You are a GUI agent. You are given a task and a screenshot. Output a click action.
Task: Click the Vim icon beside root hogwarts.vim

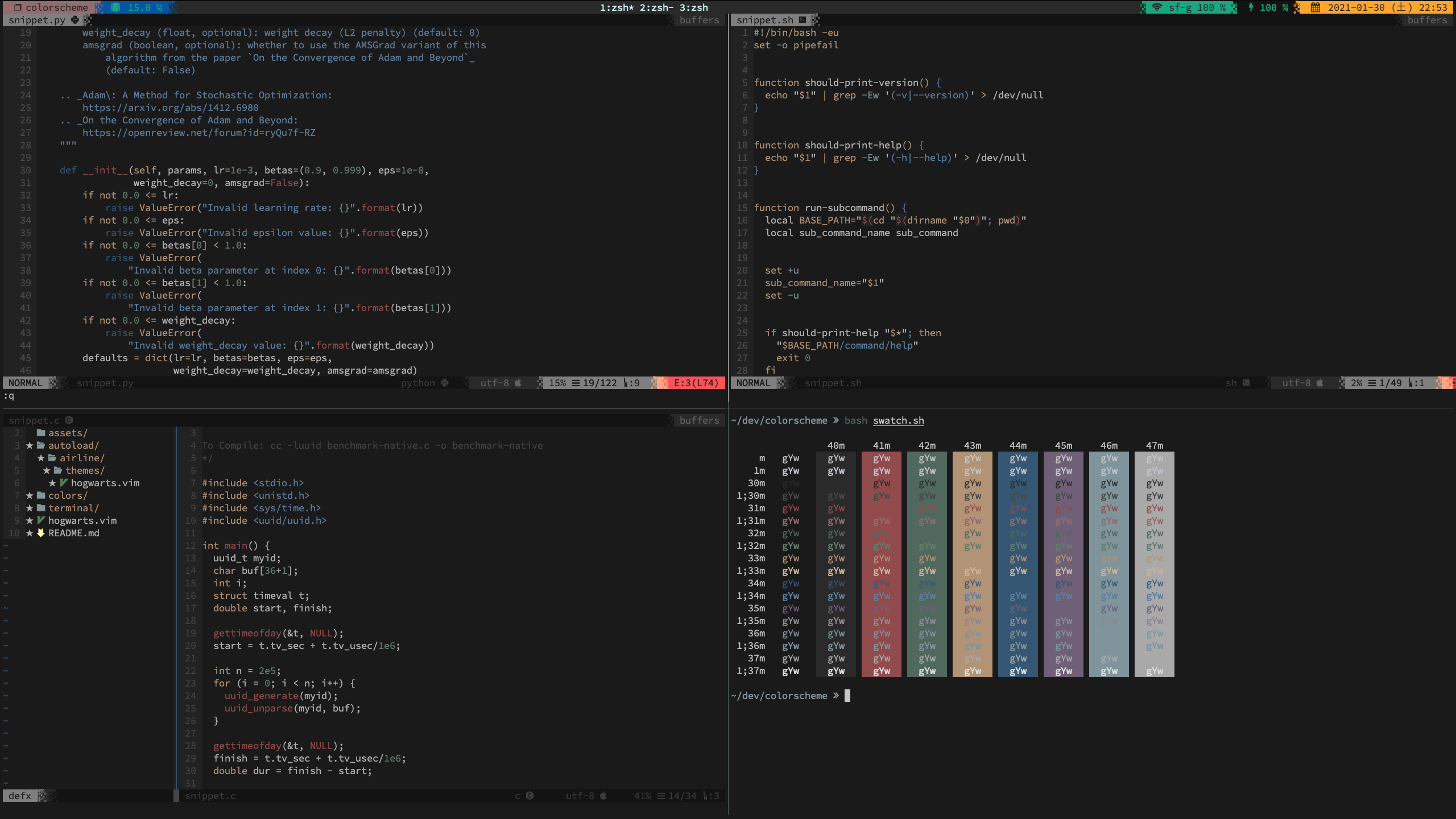pos(41,520)
